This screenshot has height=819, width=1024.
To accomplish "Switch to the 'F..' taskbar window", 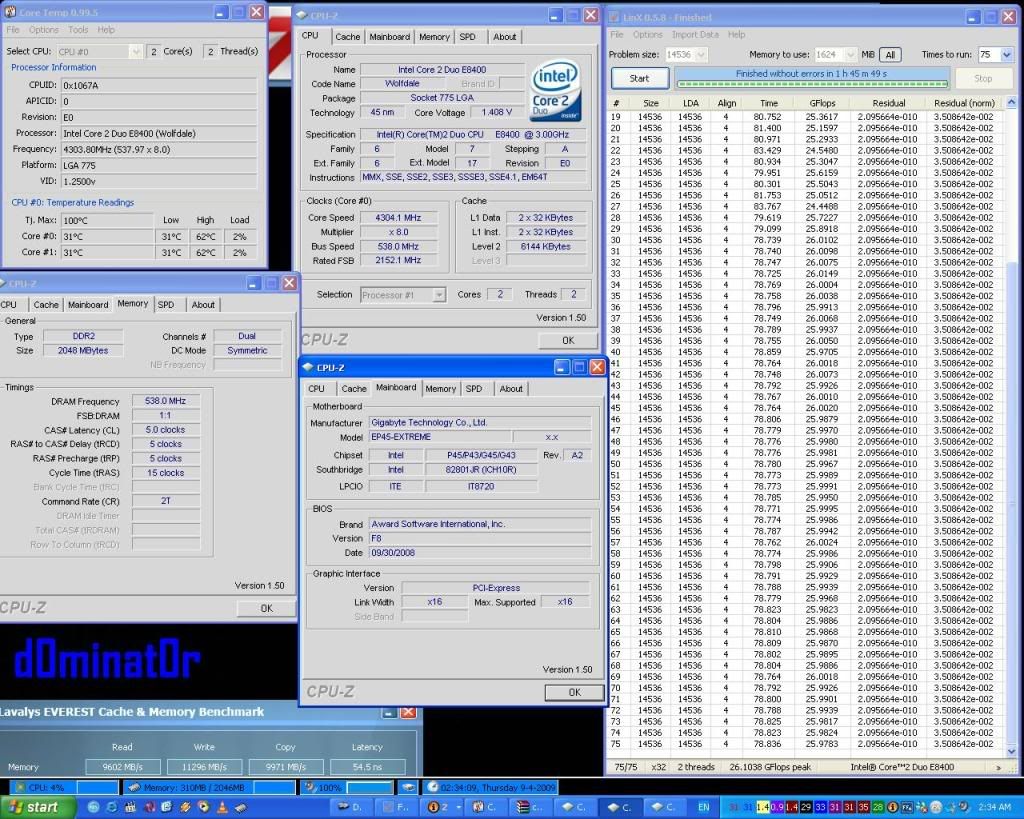I will click(x=398, y=807).
